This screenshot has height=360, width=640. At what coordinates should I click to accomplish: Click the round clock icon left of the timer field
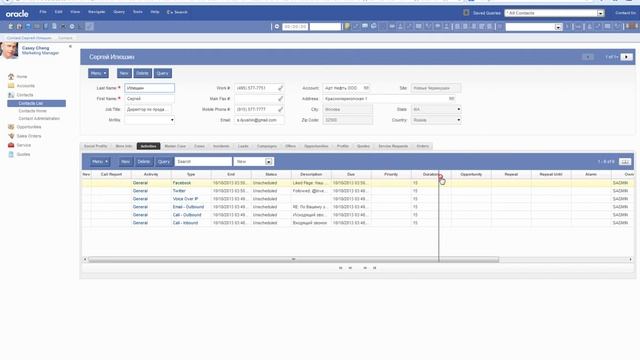[277, 27]
